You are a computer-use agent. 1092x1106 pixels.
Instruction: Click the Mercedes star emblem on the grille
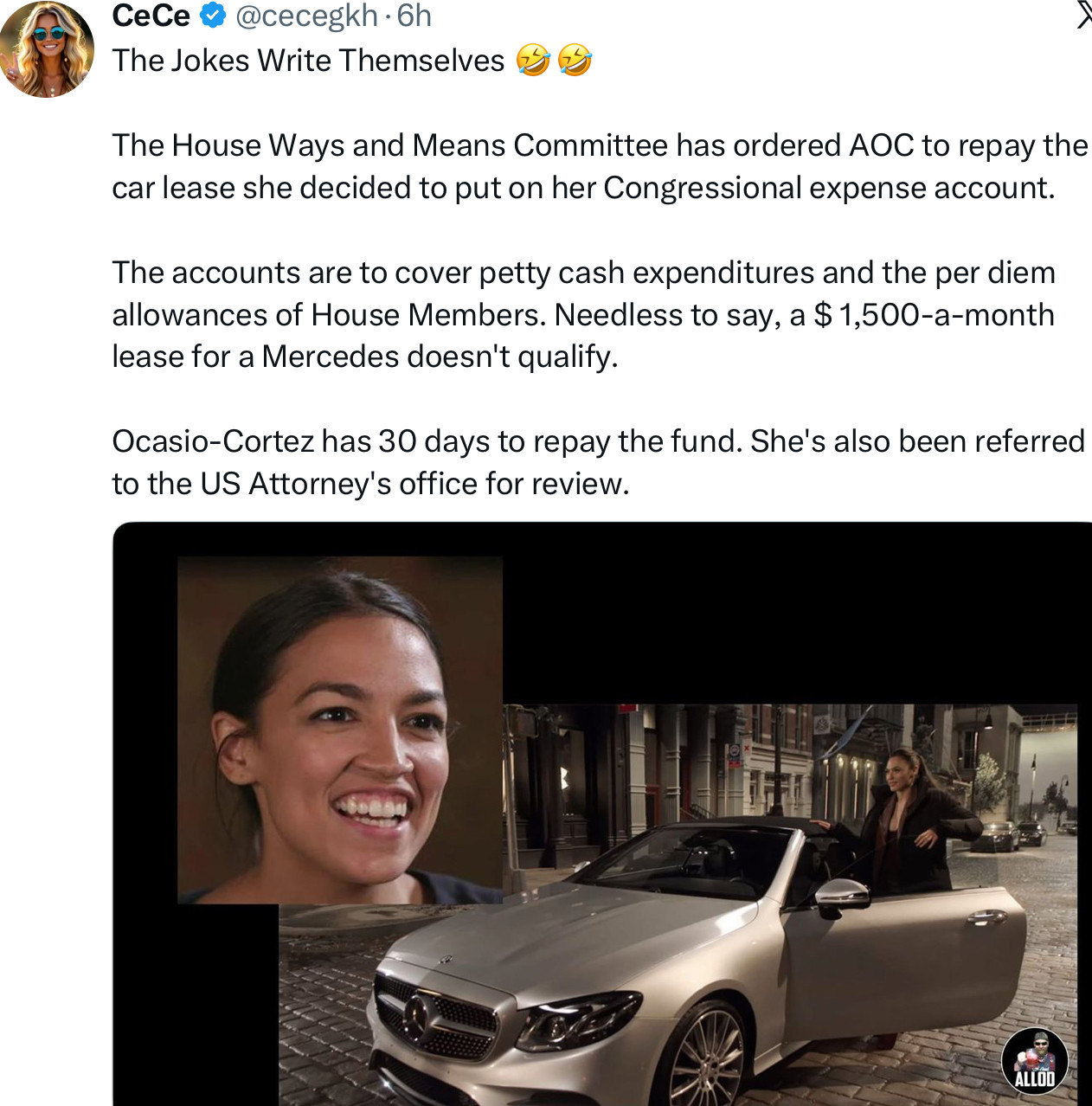coord(420,1012)
